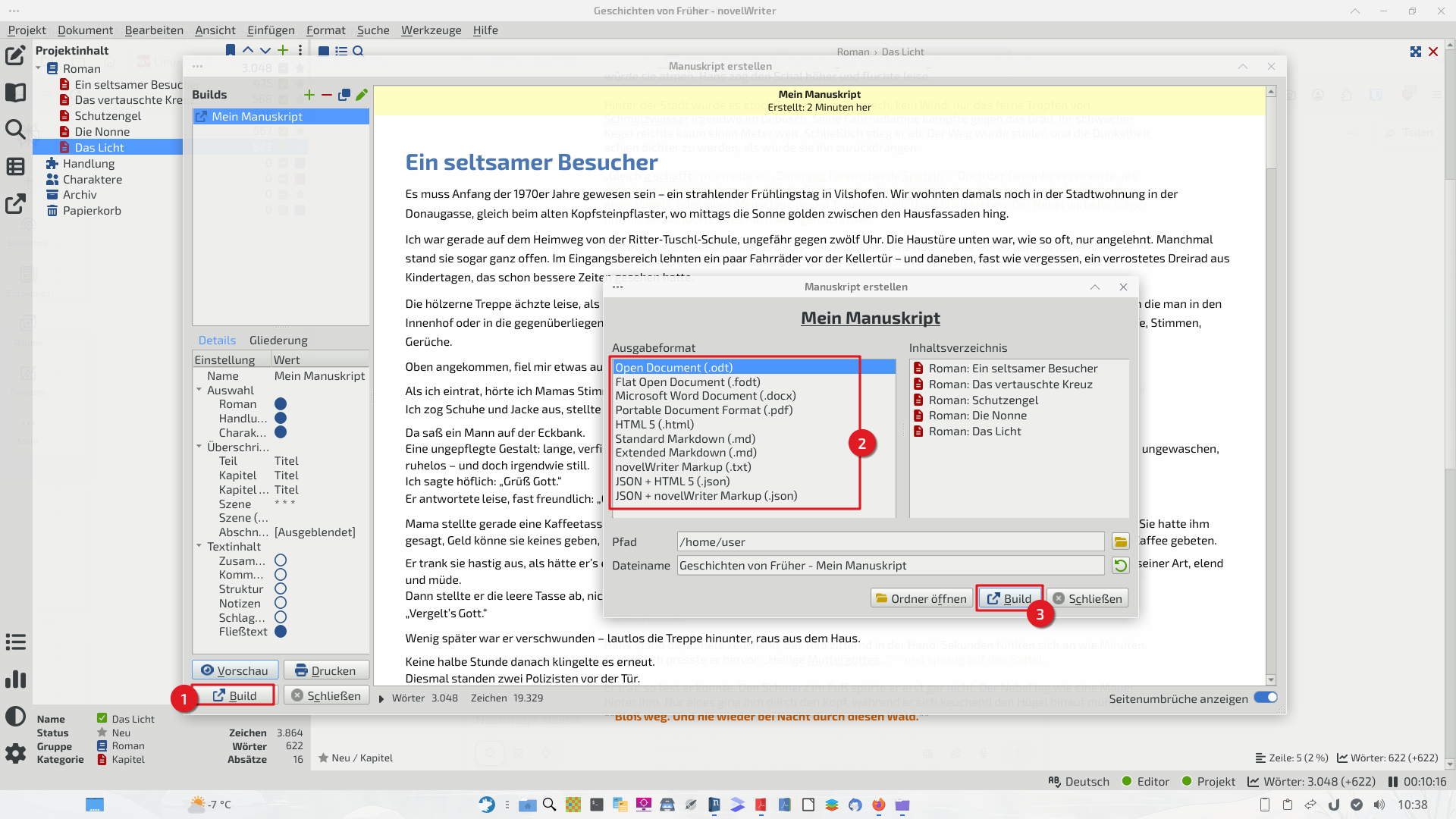Click the Vorschau button
The height and width of the screenshot is (819, 1456).
[235, 670]
